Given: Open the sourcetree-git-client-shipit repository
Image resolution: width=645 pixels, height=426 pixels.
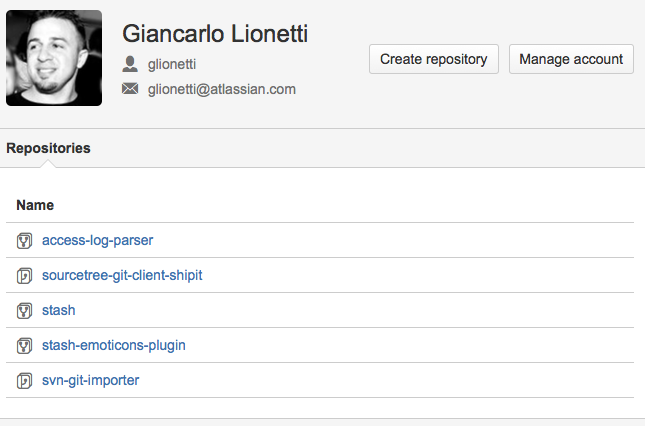Looking at the screenshot, I should coord(122,275).
